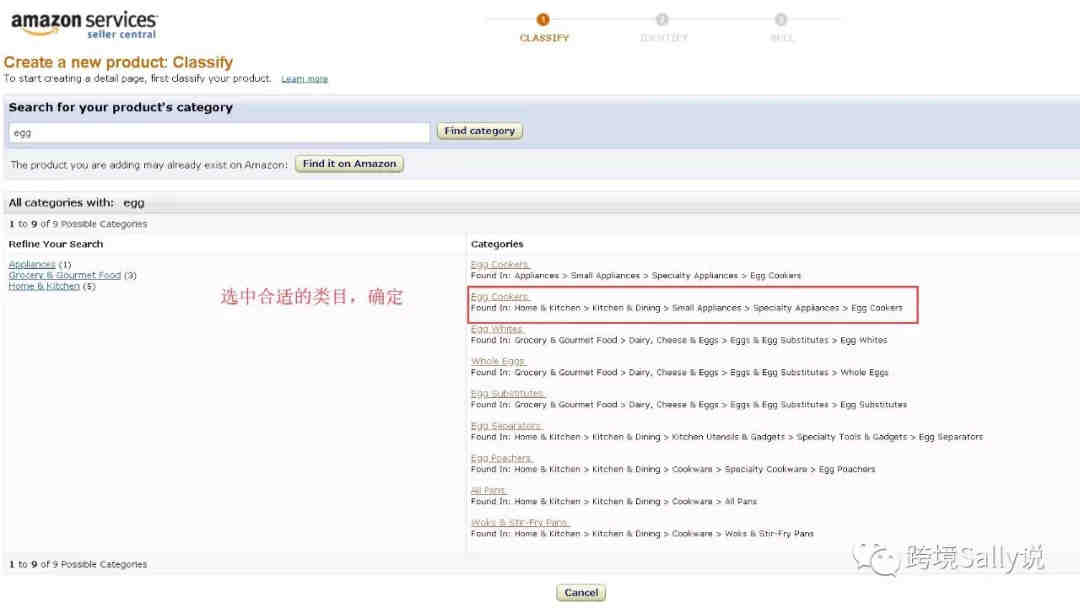The width and height of the screenshot is (1080, 608).
Task: Select the Egg Poachers category
Action: (501, 458)
